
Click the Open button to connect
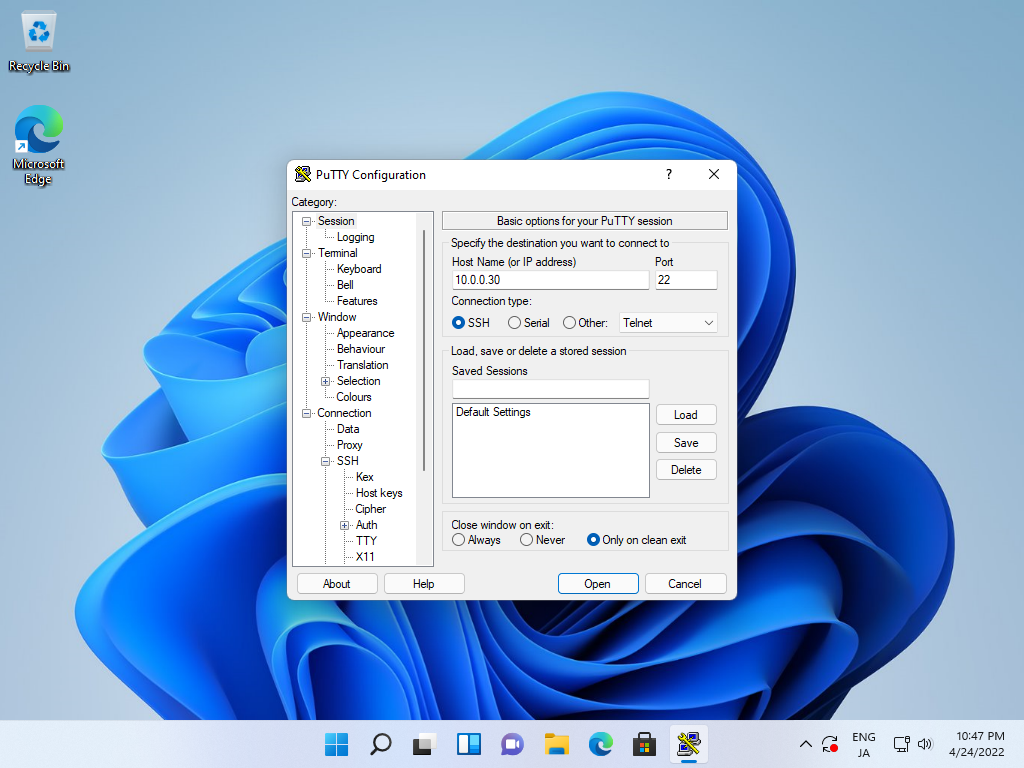click(598, 583)
